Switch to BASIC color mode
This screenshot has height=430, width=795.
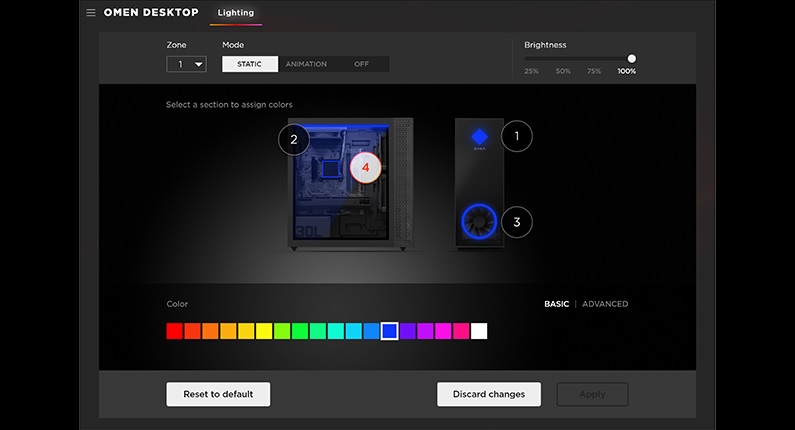556,304
